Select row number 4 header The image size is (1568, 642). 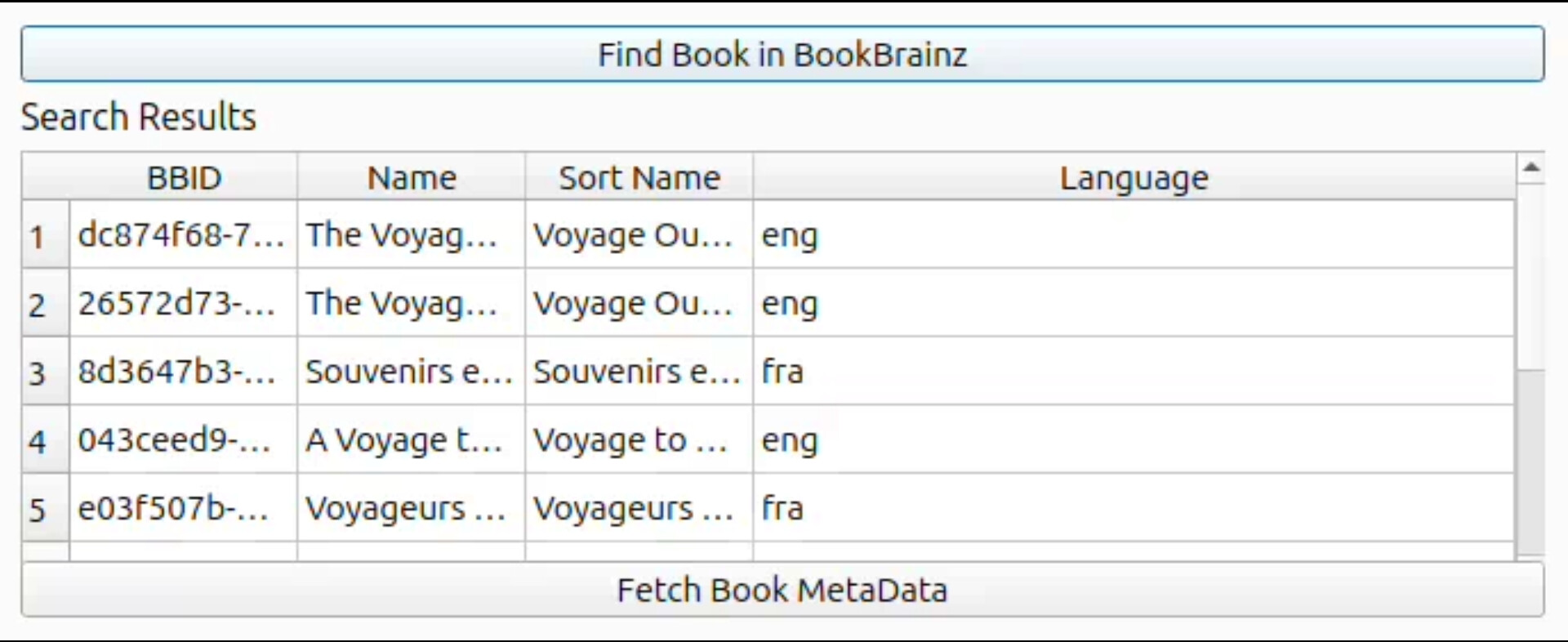[38, 441]
